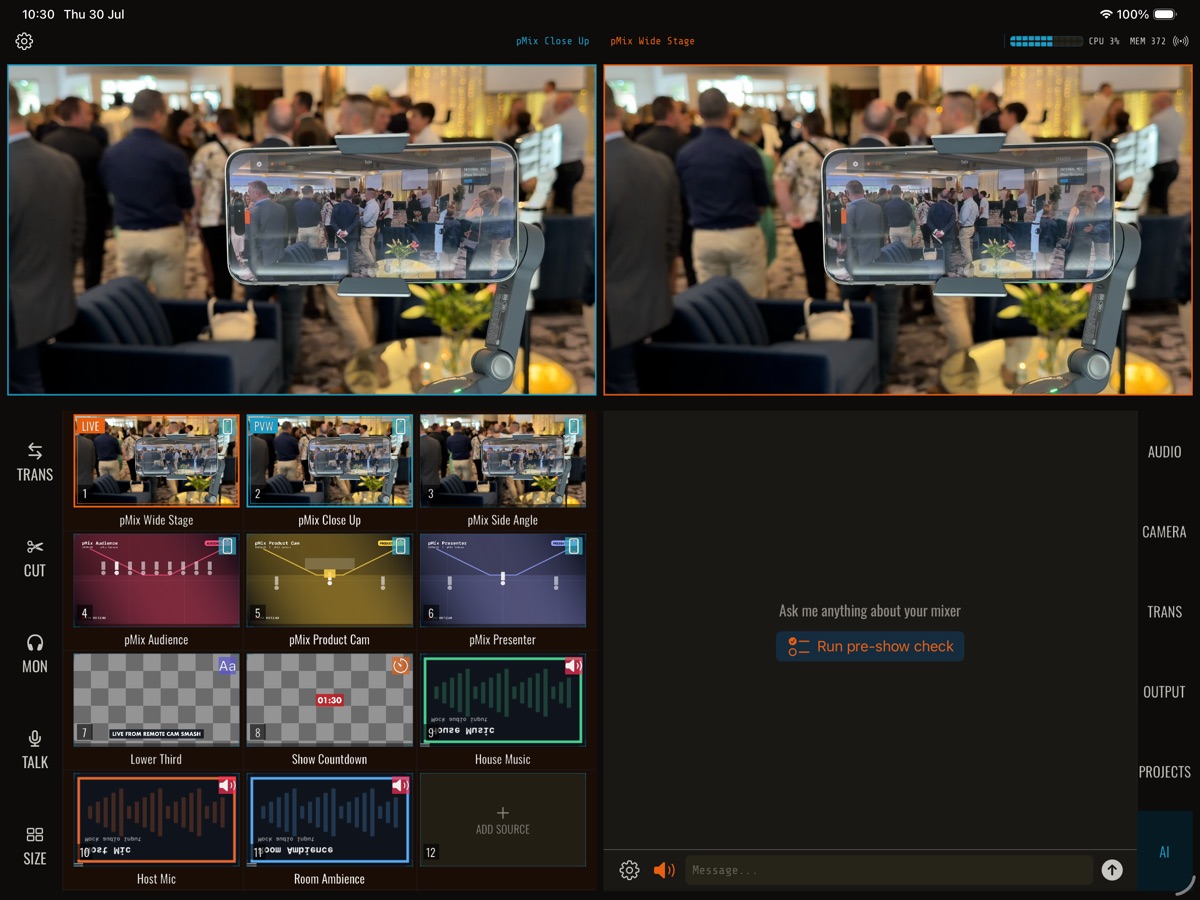
Task: Activate the TALK microphone button
Action: coord(35,739)
